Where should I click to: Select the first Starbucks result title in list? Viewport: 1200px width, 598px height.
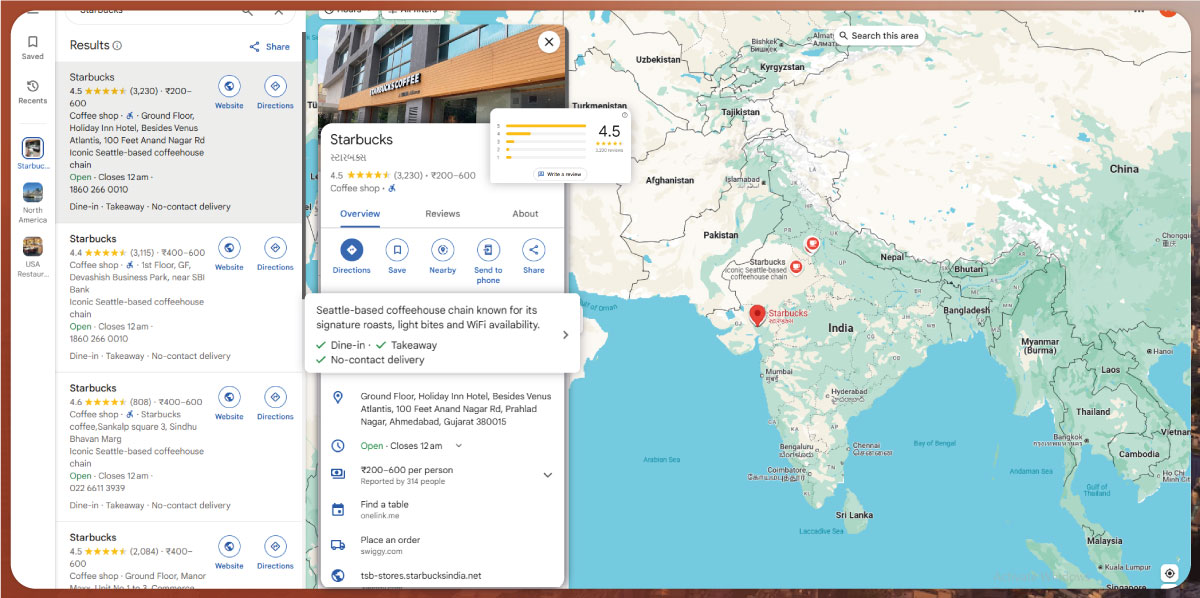pyautogui.click(x=92, y=77)
